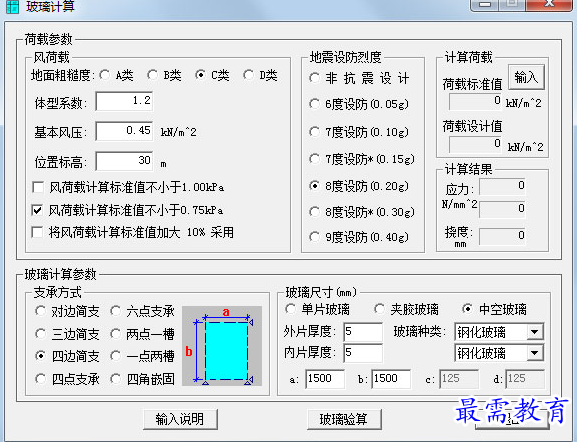Select 四边简支 support type
The image size is (577, 442).
pos(40,356)
